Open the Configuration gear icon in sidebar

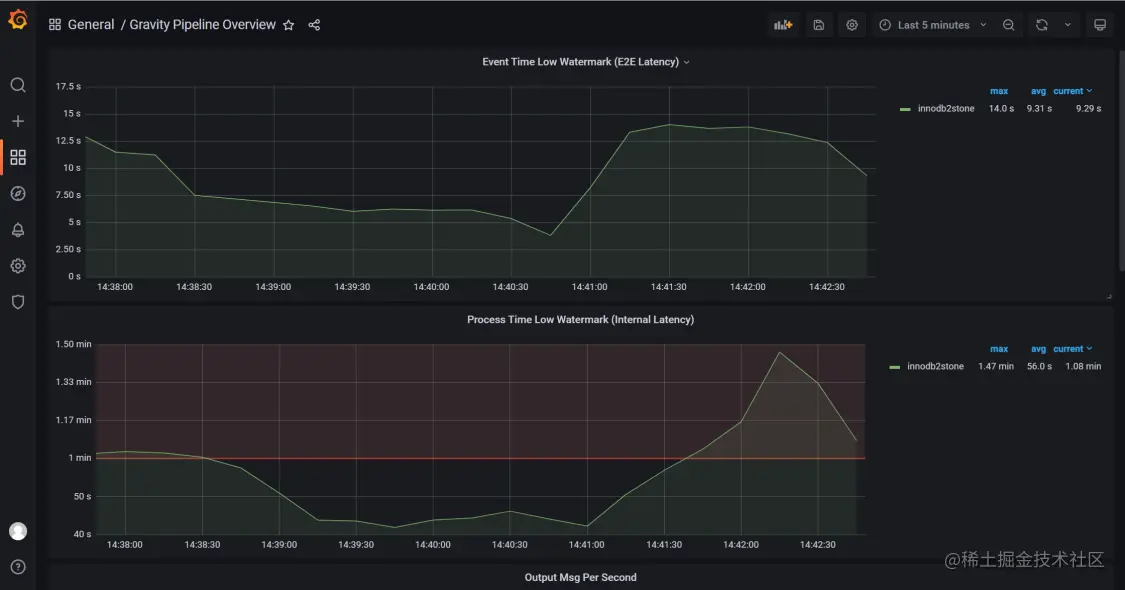coord(18,266)
